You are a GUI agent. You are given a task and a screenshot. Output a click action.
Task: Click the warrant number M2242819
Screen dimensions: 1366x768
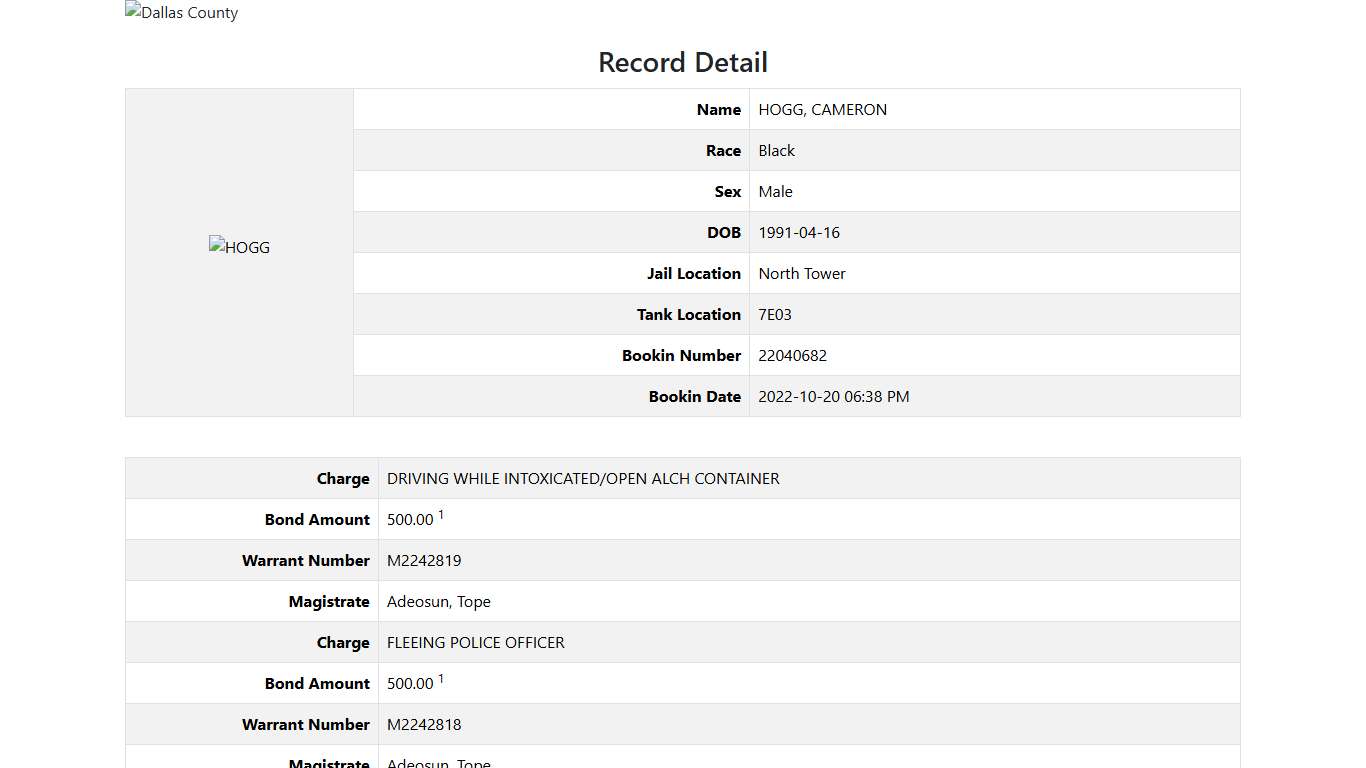click(424, 560)
